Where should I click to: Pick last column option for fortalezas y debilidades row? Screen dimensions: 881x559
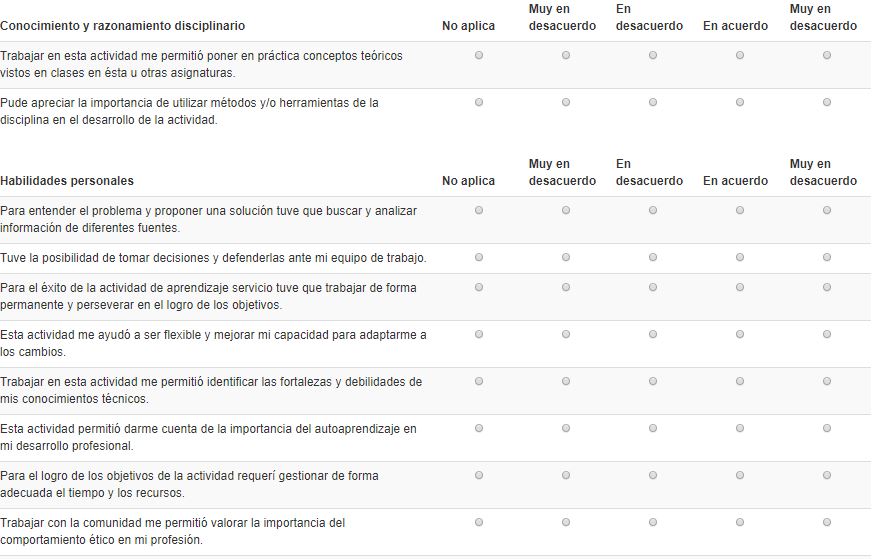coord(827,381)
